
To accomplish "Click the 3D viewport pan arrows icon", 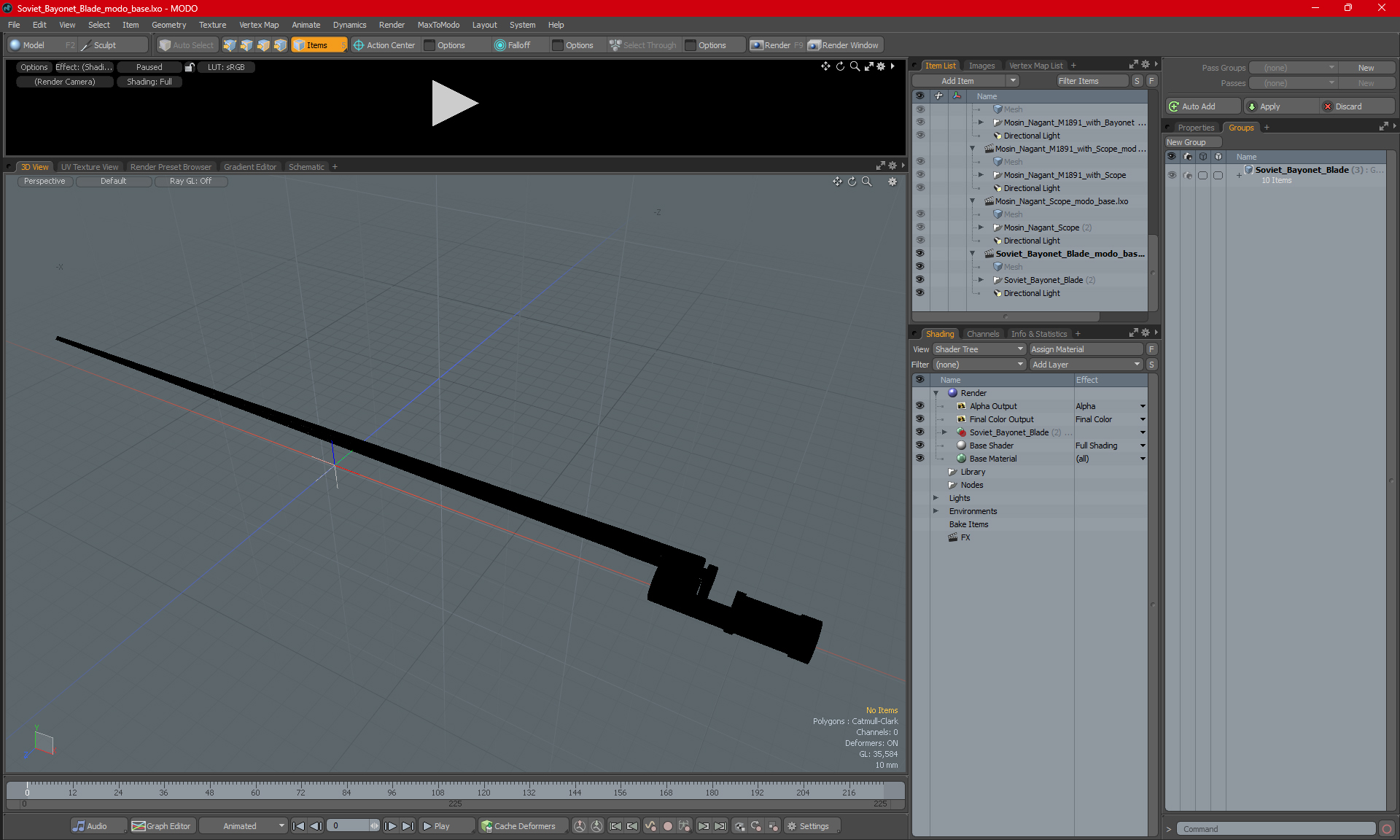I will [837, 182].
